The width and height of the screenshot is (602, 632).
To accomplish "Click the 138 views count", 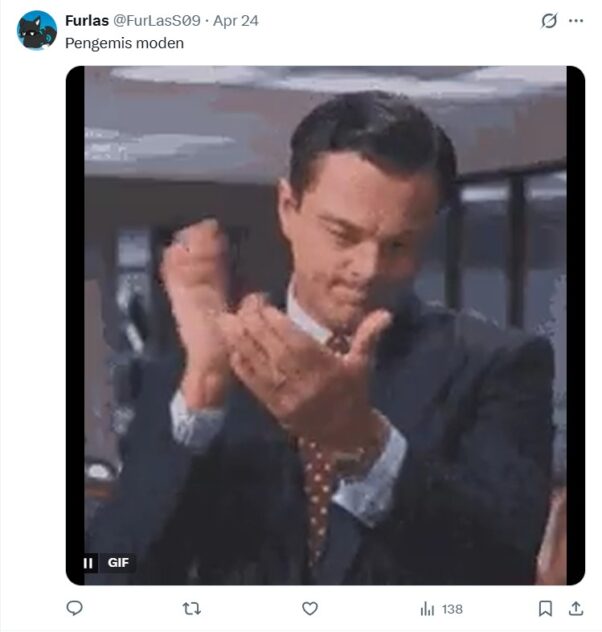I will (452, 609).
